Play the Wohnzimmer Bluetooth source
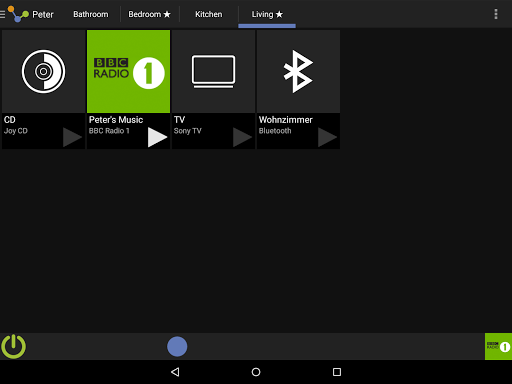 point(327,137)
